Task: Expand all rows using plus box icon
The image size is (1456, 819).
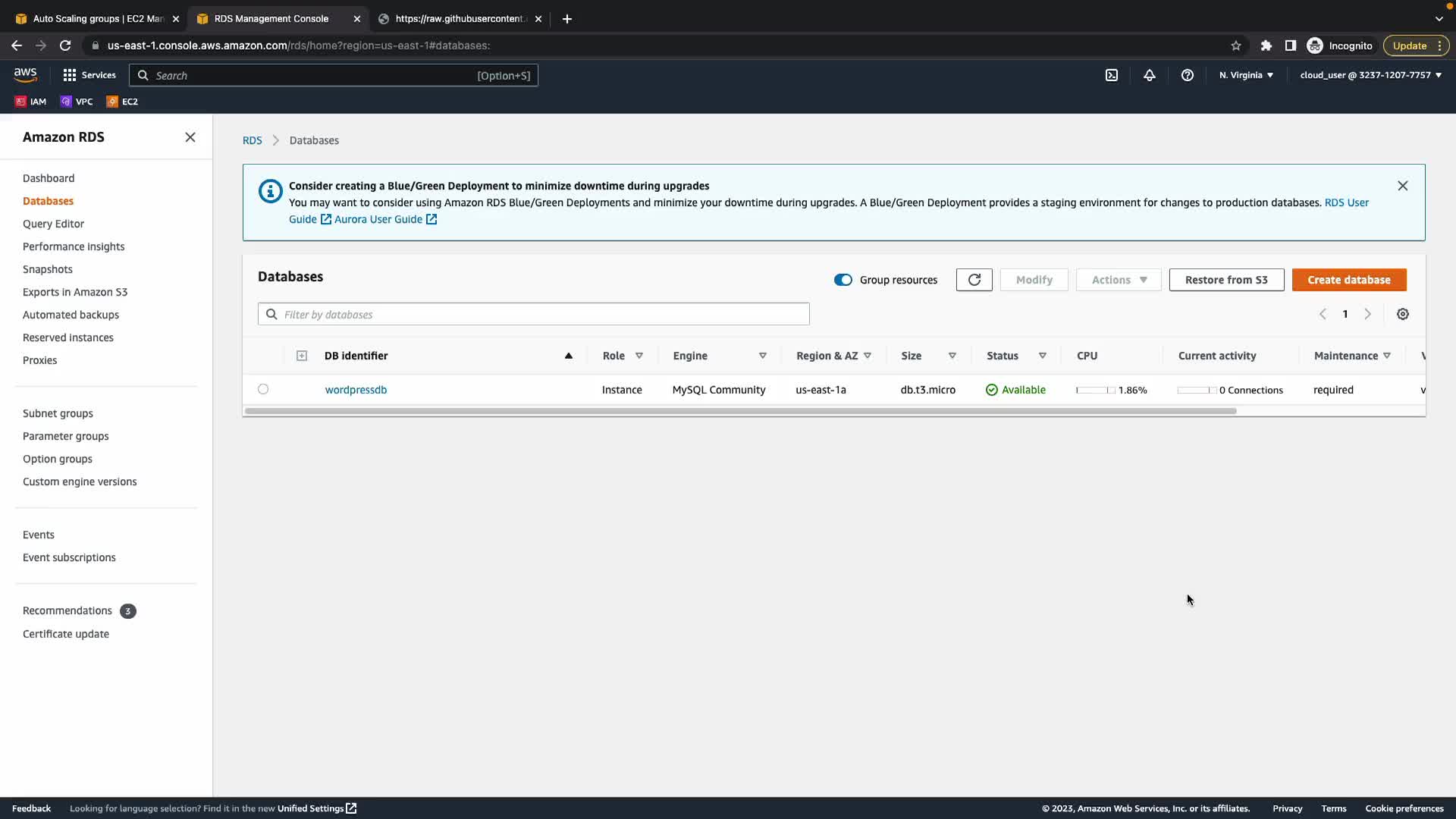Action: coord(302,356)
